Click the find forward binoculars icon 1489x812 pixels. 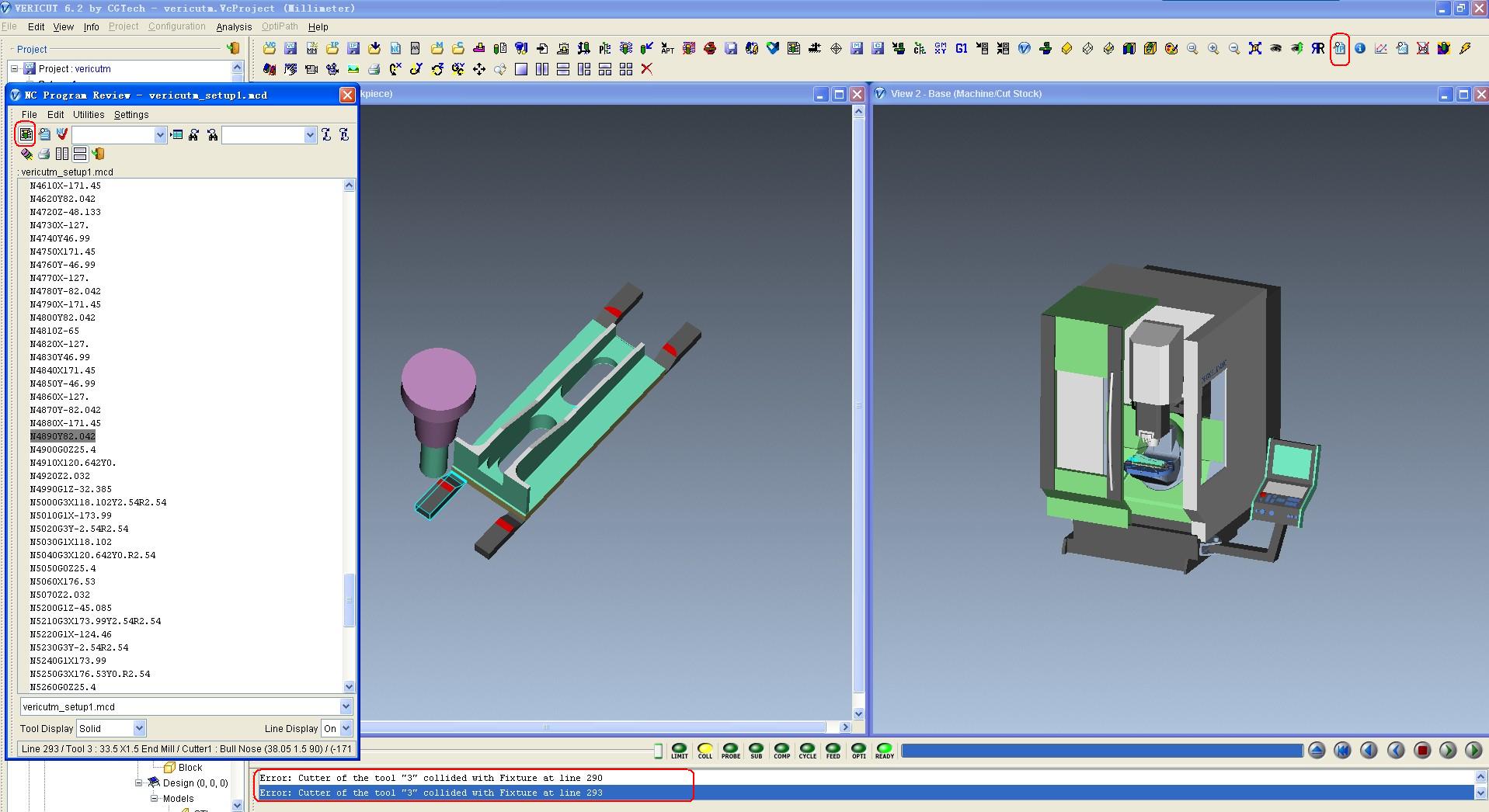tap(193, 135)
